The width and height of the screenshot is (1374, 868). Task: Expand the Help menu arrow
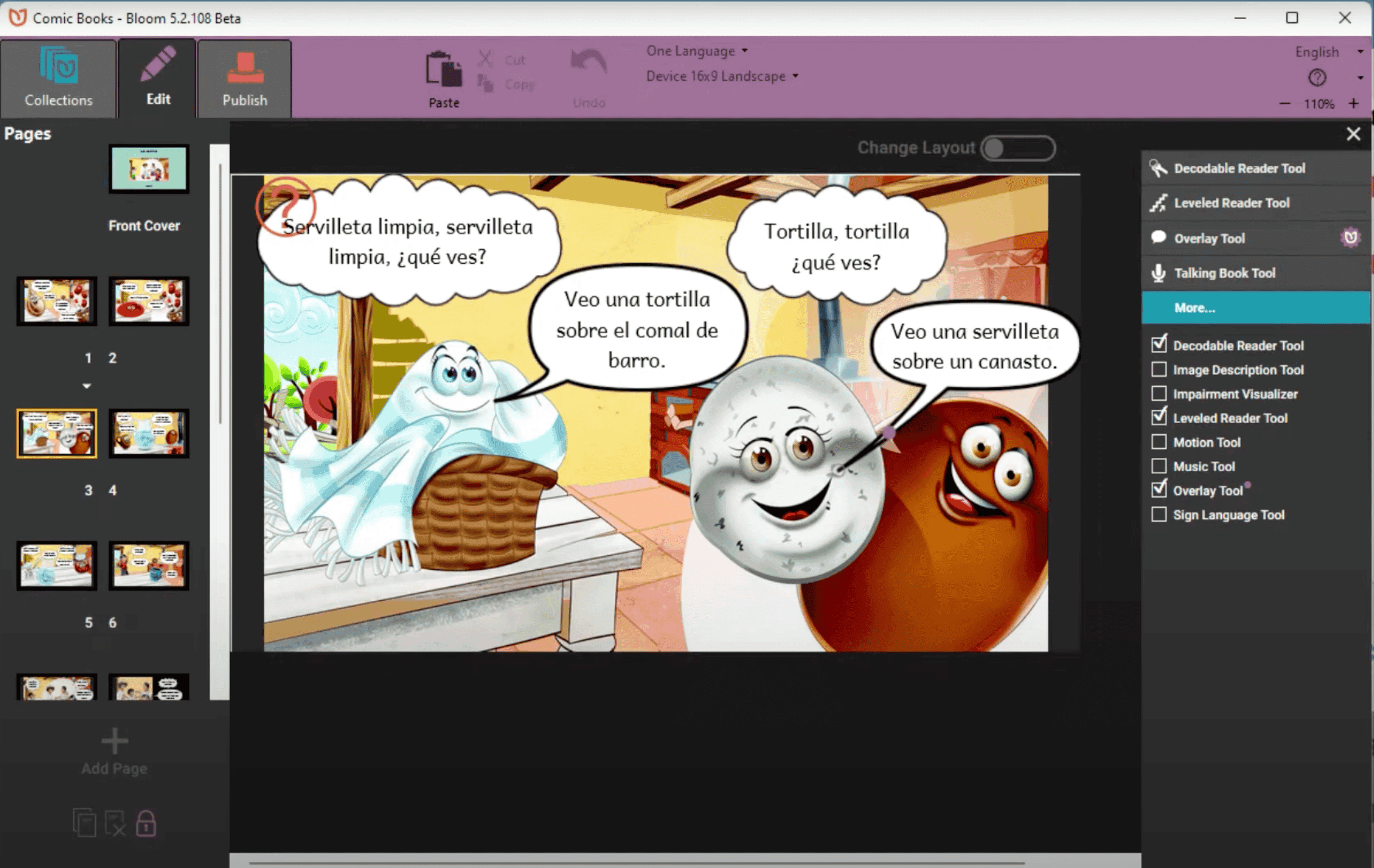[1361, 78]
